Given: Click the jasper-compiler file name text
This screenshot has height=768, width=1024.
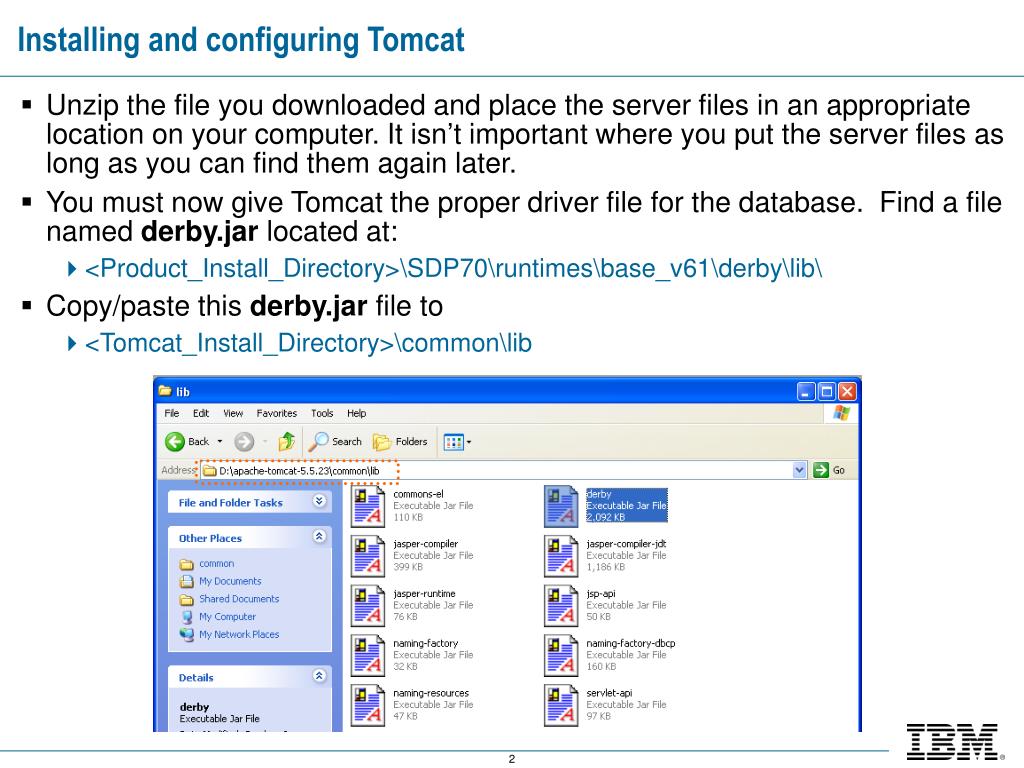Looking at the screenshot, I should 426,544.
